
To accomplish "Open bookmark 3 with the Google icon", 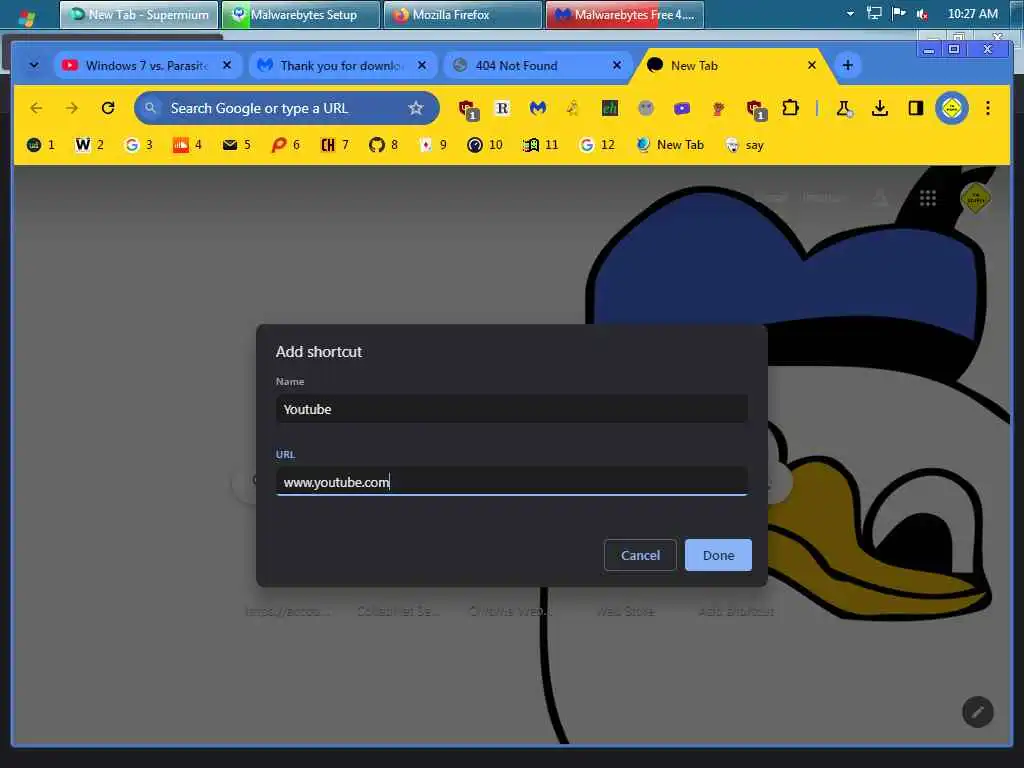I will coord(138,145).
